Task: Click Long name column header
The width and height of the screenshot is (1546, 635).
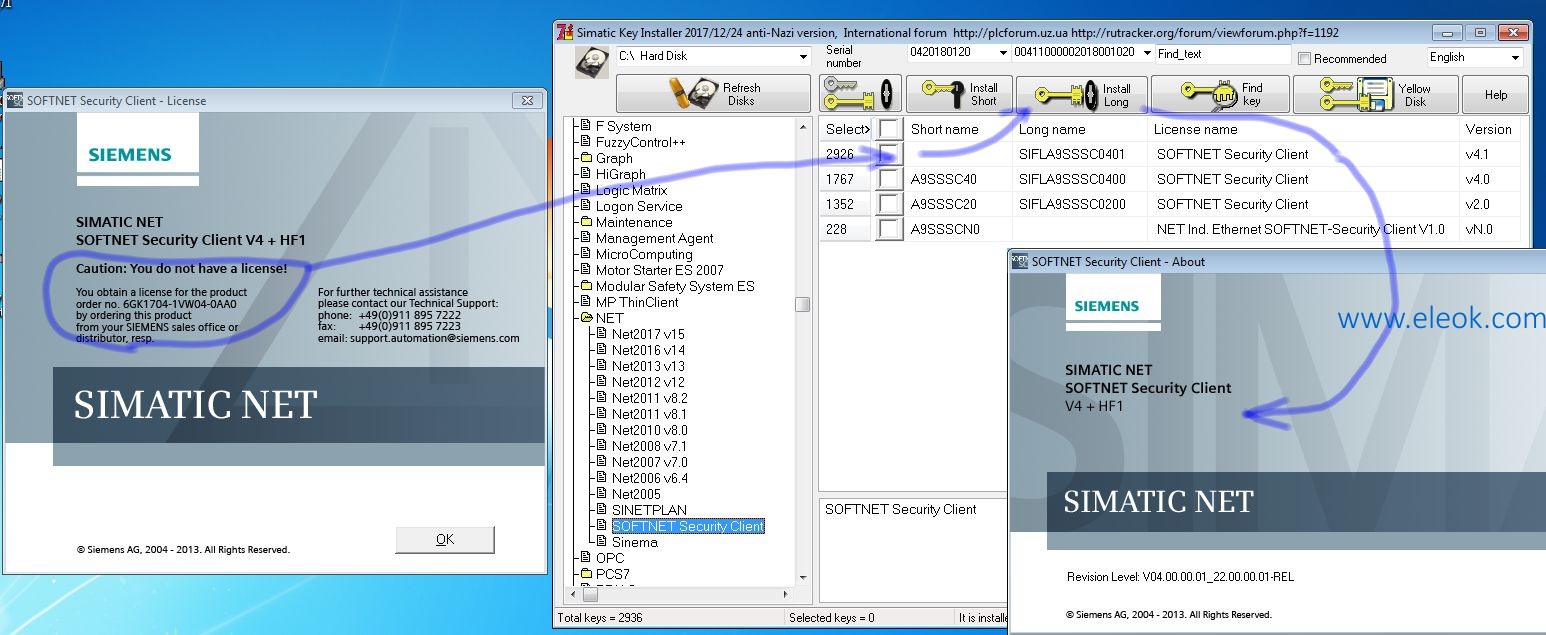Action: [1079, 129]
